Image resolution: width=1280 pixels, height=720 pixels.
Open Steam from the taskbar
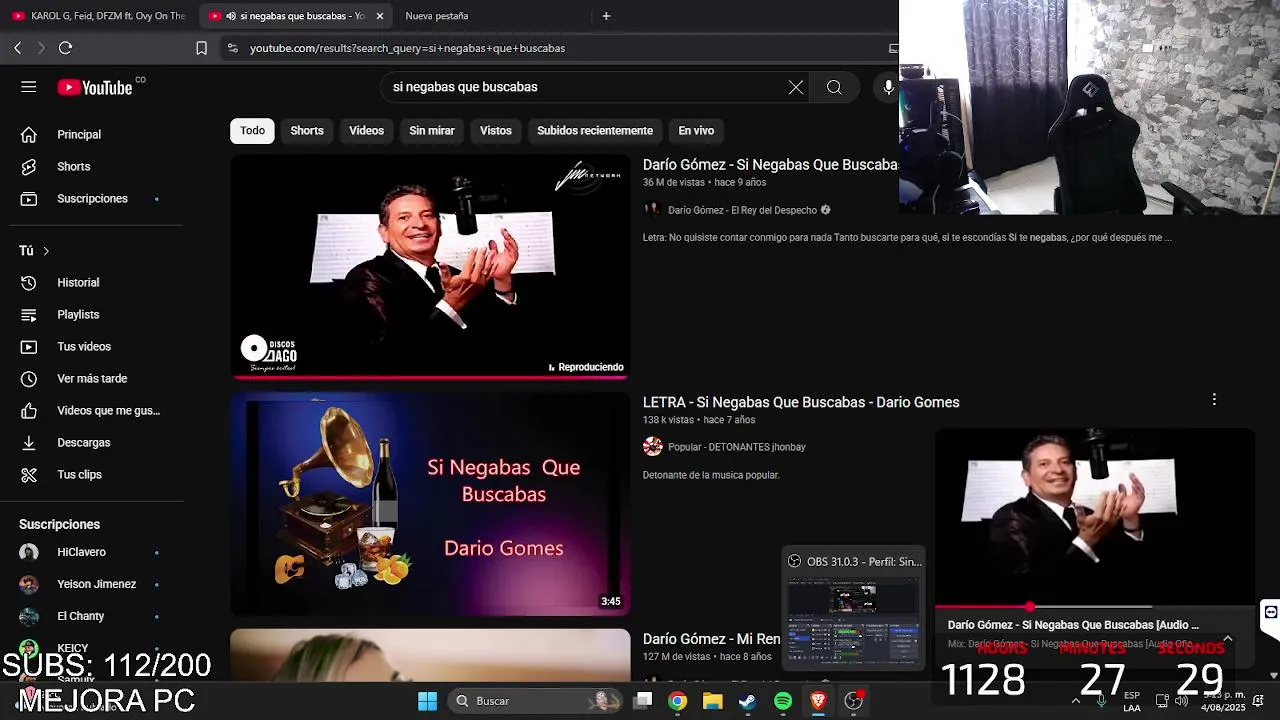pyautogui.click(x=748, y=701)
